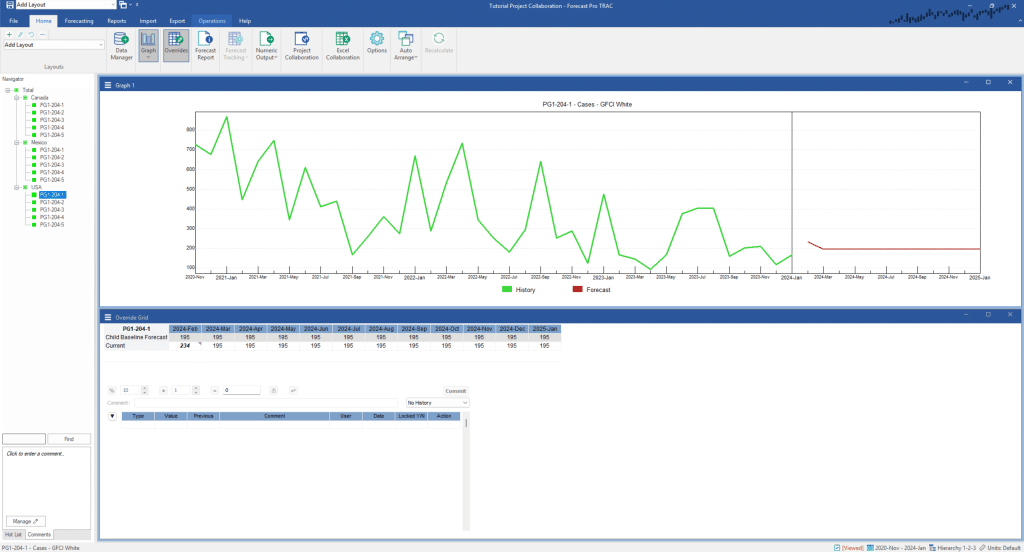Expand the Add Layout combo box
The height and width of the screenshot is (552, 1024).
[101, 45]
